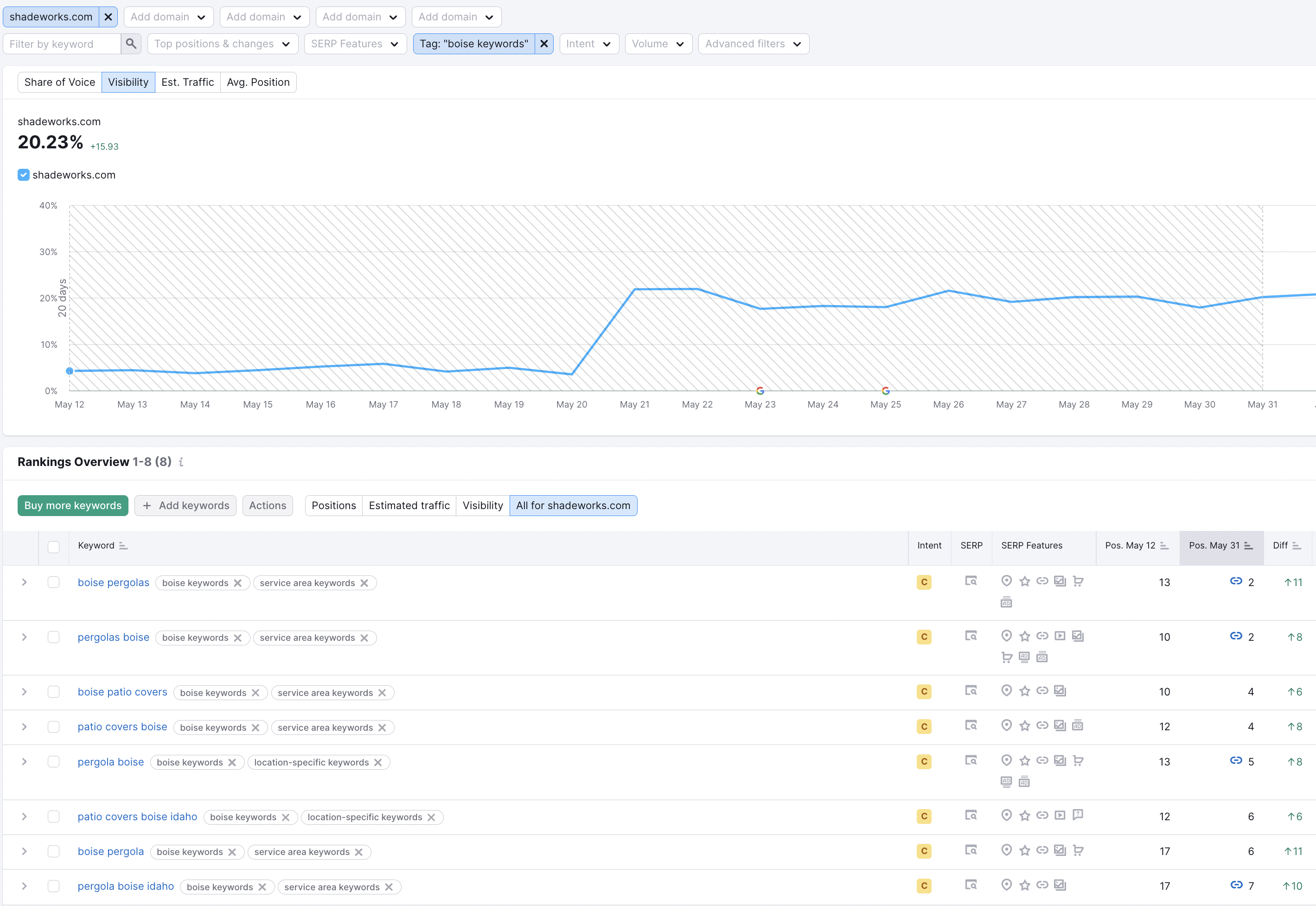Switch to the Avg. Position tab

(258, 83)
